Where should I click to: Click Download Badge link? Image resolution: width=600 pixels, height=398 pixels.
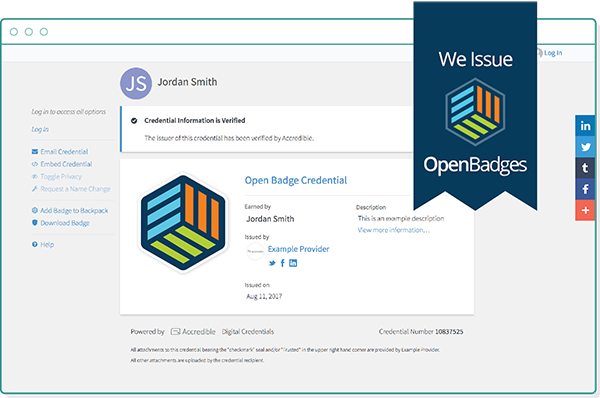[x=61, y=223]
